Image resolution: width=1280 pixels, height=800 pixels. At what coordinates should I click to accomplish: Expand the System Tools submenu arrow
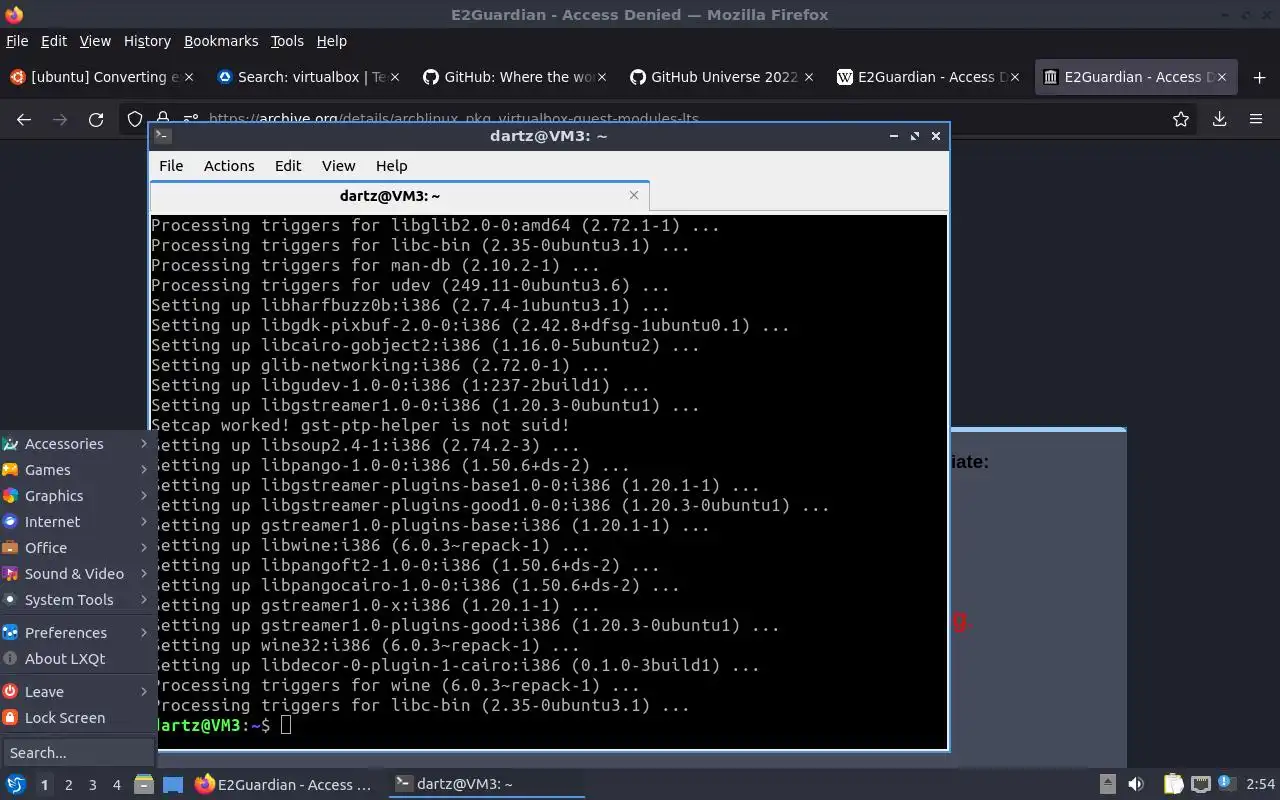[144, 600]
